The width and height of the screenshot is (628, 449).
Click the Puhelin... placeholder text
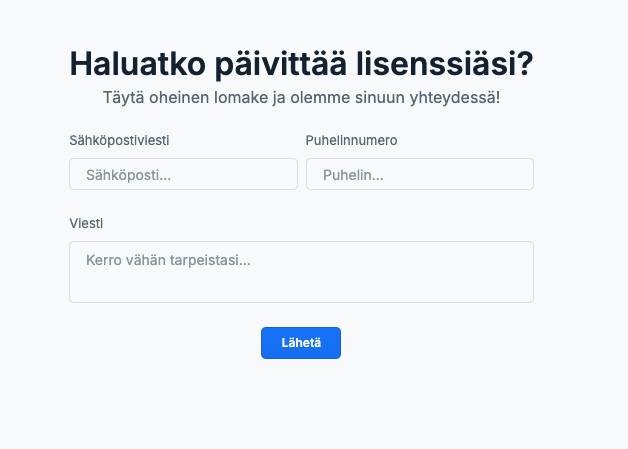(x=353, y=175)
